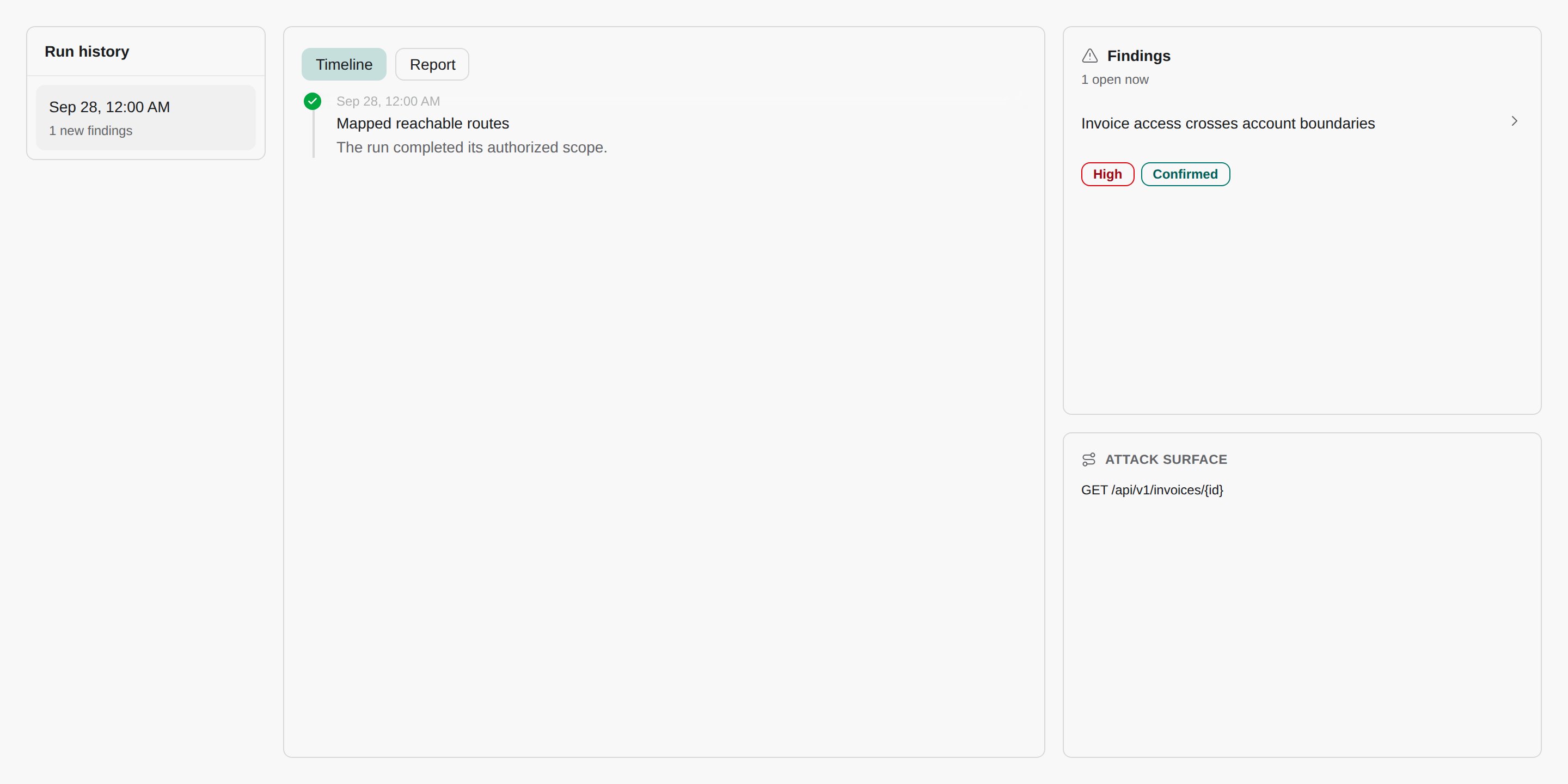The image size is (1568, 784).
Task: Select the Sep 28 run entry
Action: pos(146,118)
